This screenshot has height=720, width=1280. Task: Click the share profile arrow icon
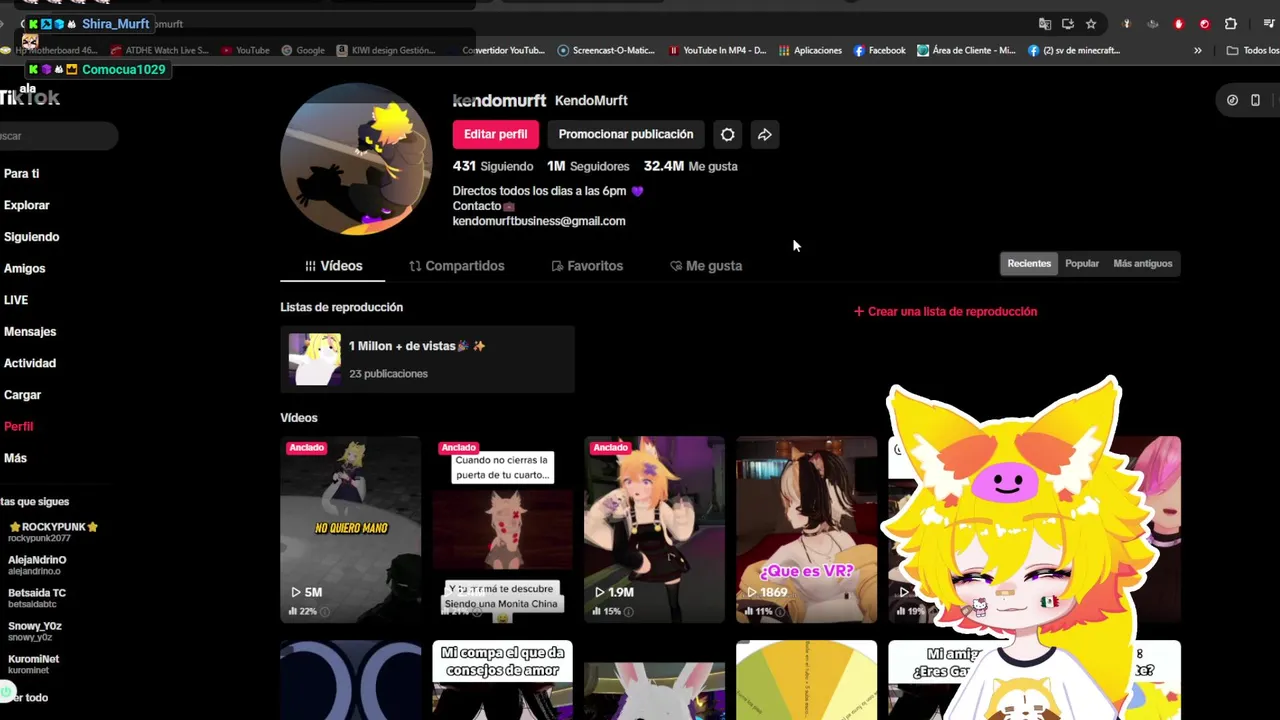point(765,134)
